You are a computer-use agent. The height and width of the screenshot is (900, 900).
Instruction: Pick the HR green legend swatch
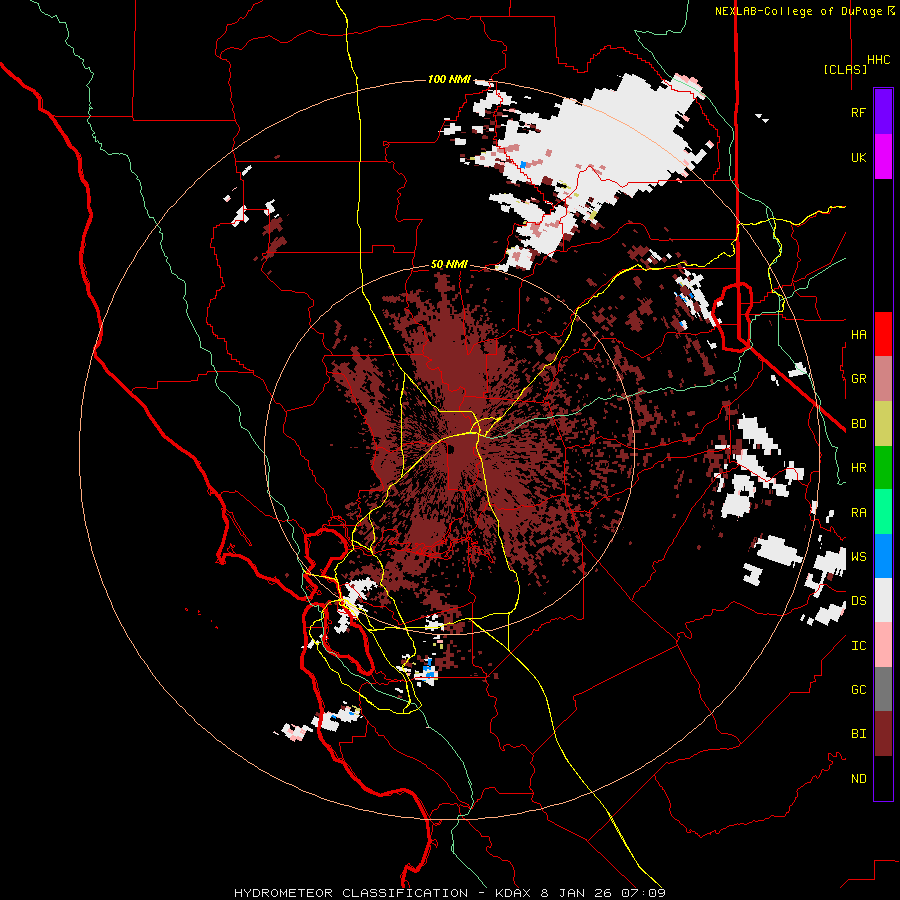pyautogui.click(x=883, y=468)
